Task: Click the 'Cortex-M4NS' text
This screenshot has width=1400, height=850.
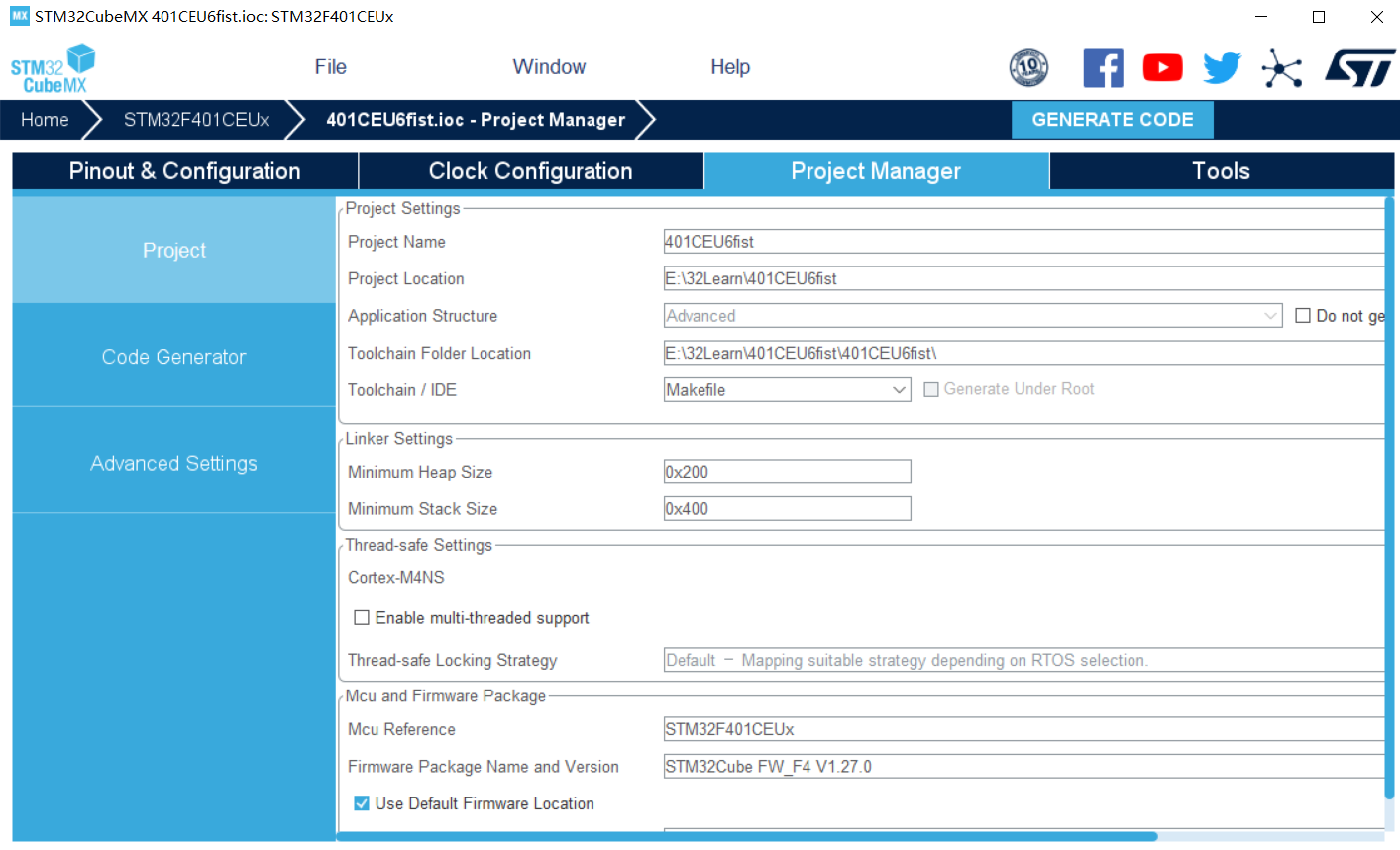Action: tap(396, 578)
